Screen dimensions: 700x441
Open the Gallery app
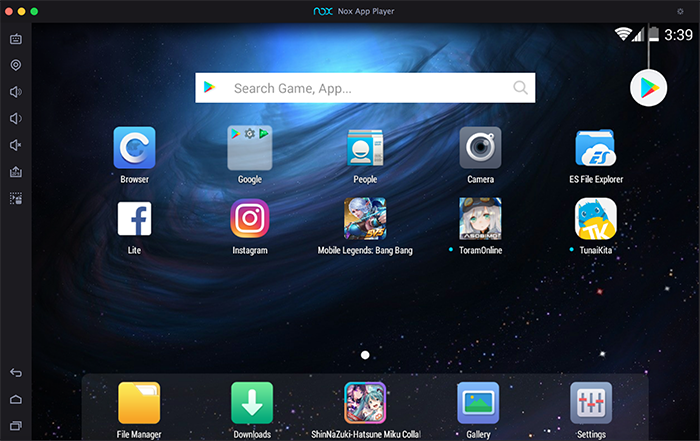point(478,403)
